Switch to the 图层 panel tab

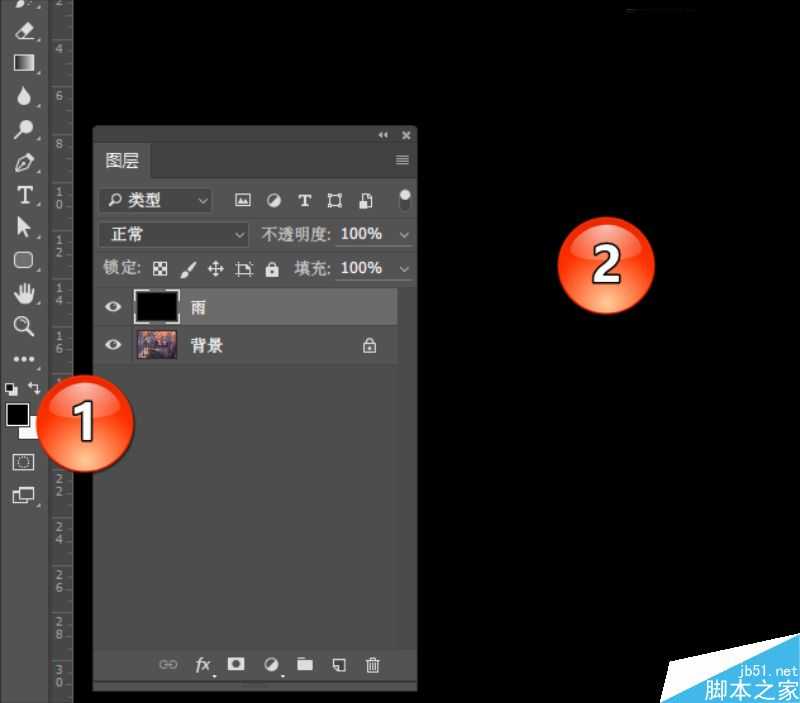click(121, 160)
